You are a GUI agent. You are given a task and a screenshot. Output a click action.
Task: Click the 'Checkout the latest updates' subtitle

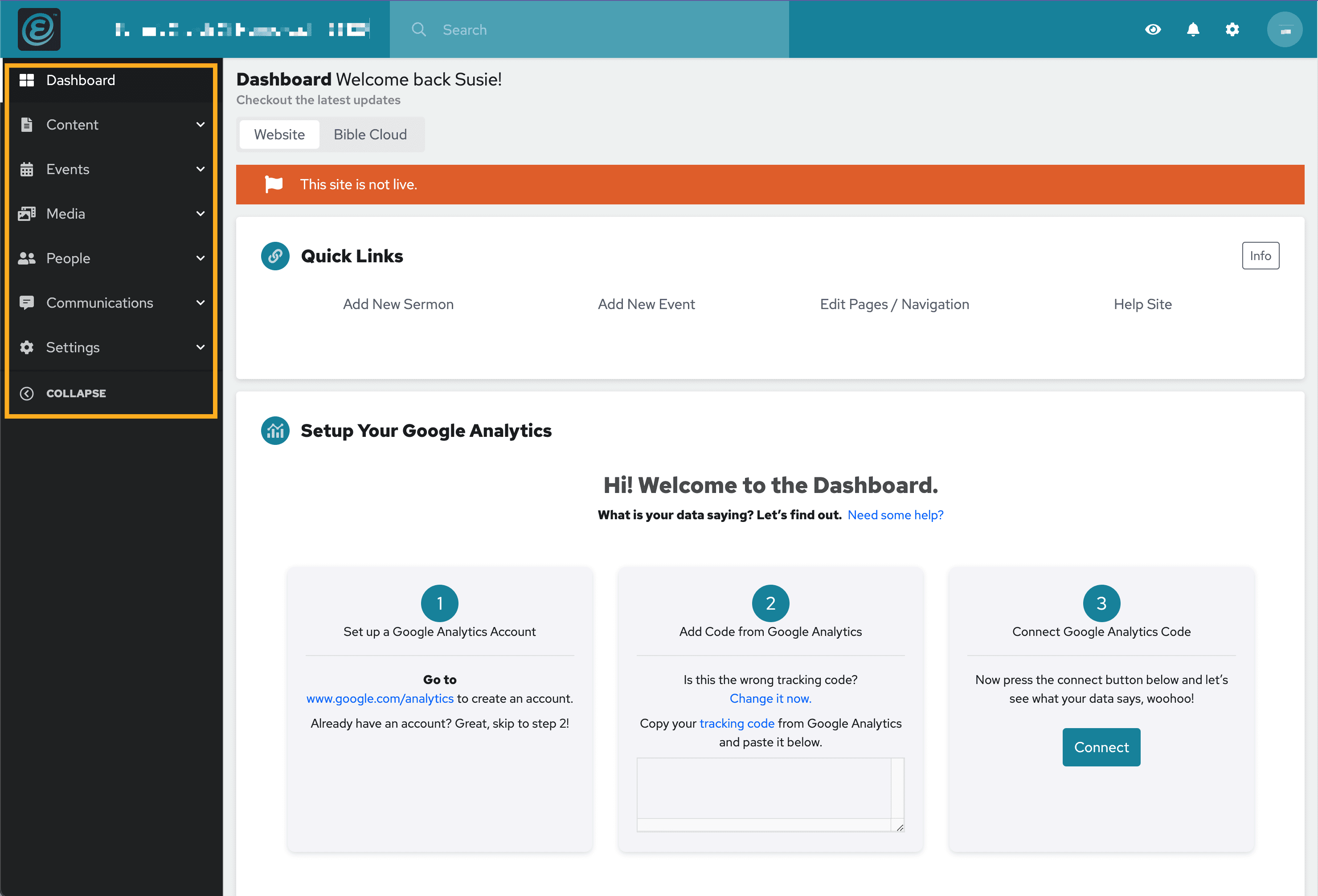click(x=318, y=100)
